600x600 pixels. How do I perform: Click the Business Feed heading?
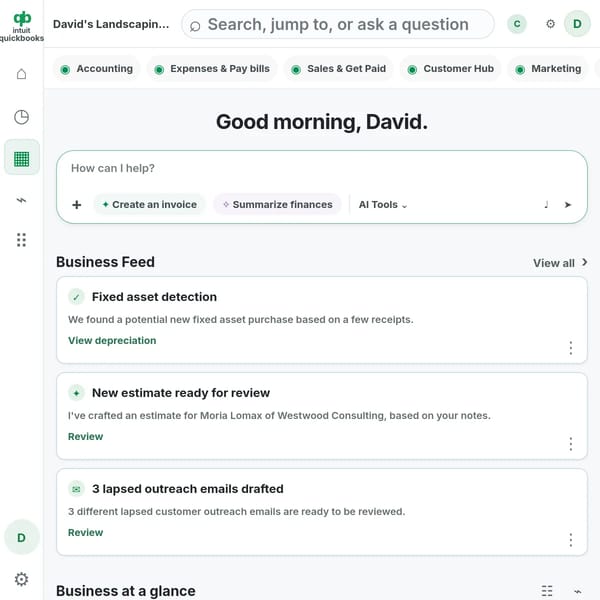pos(105,262)
